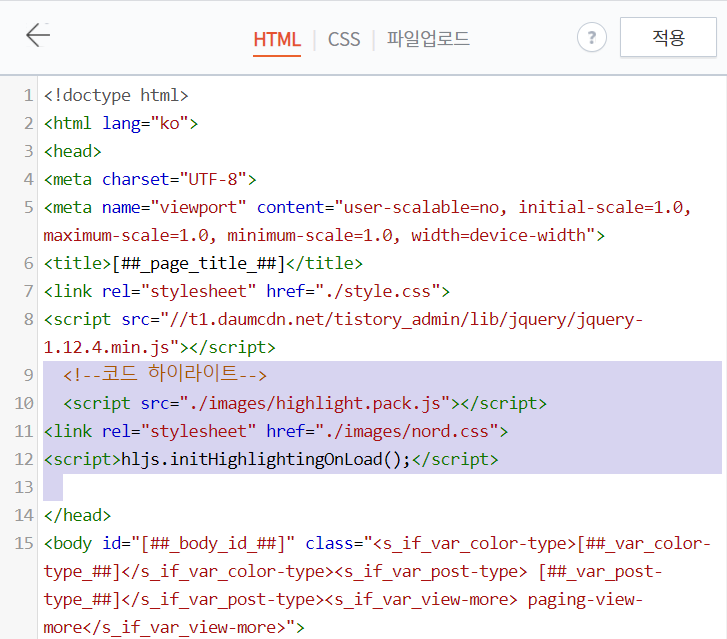Image resolution: width=727 pixels, height=639 pixels.
Task: Open the help question mark icon
Action: pyautogui.click(x=592, y=37)
